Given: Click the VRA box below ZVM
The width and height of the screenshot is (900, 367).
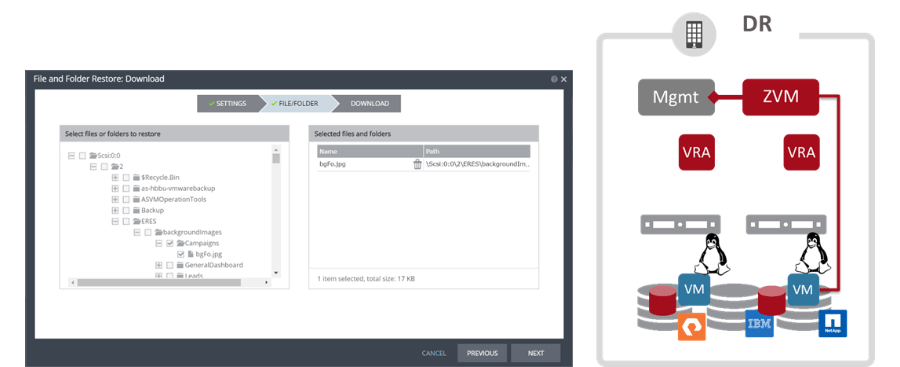Looking at the screenshot, I should coord(801,152).
